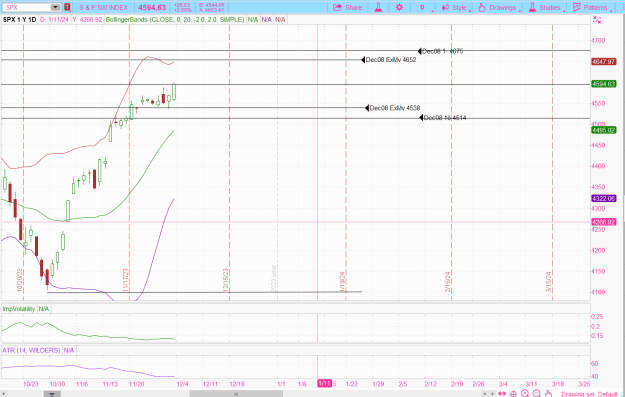The width and height of the screenshot is (625, 397).
Task: Open the Drawings menu
Action: click(x=498, y=8)
